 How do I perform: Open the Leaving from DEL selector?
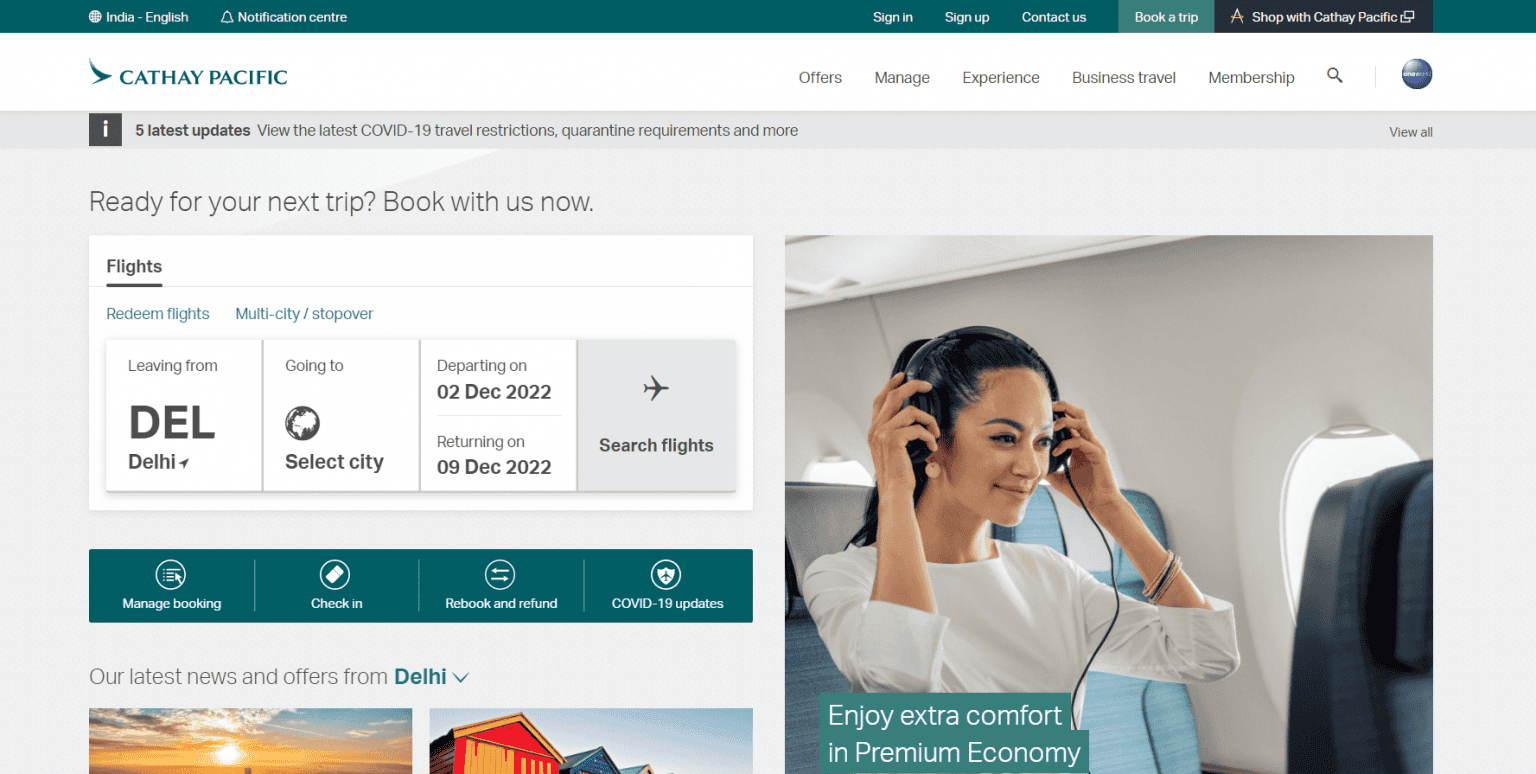tap(184, 415)
